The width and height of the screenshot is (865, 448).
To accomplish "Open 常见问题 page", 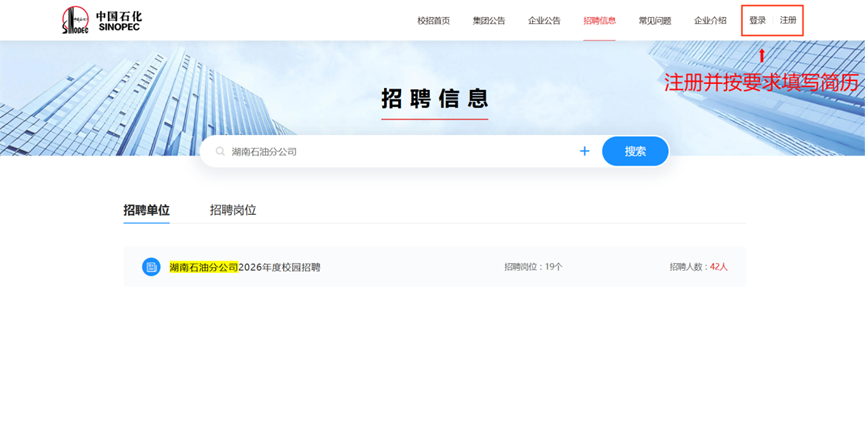I will click(655, 21).
